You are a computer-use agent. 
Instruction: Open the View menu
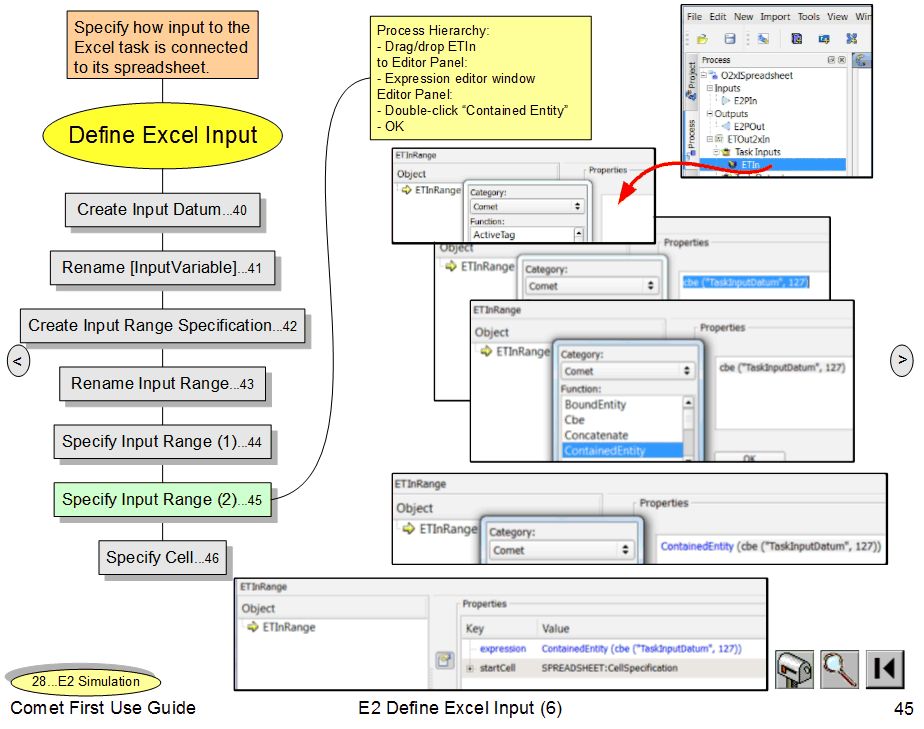pos(837,17)
